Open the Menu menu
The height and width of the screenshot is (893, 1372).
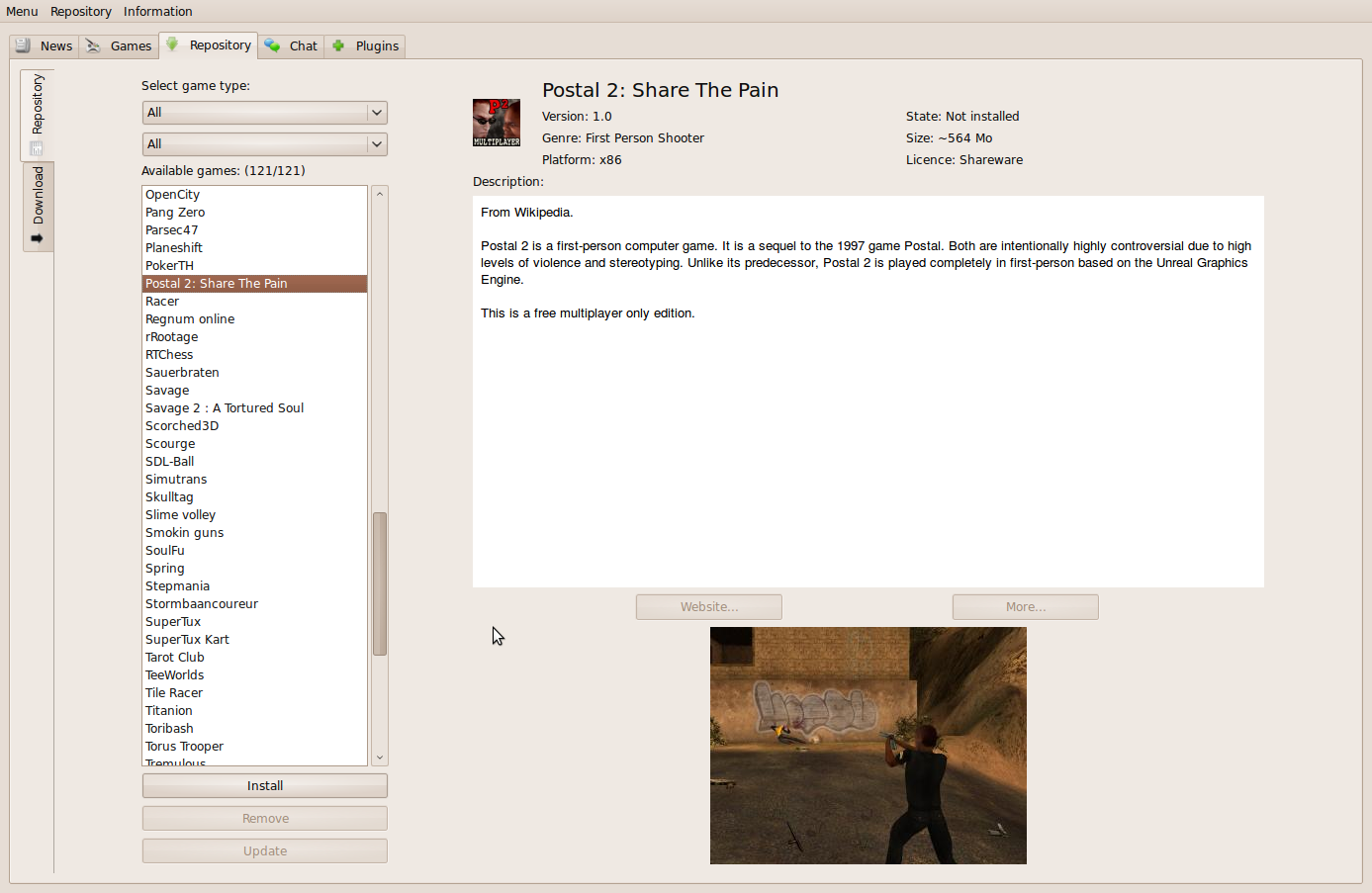pos(22,12)
